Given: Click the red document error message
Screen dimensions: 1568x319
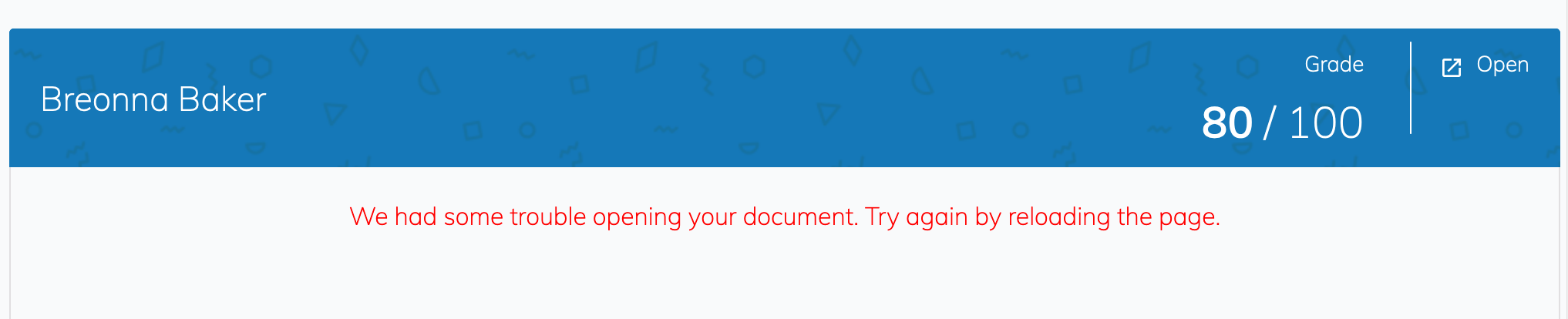Looking at the screenshot, I should click(785, 217).
